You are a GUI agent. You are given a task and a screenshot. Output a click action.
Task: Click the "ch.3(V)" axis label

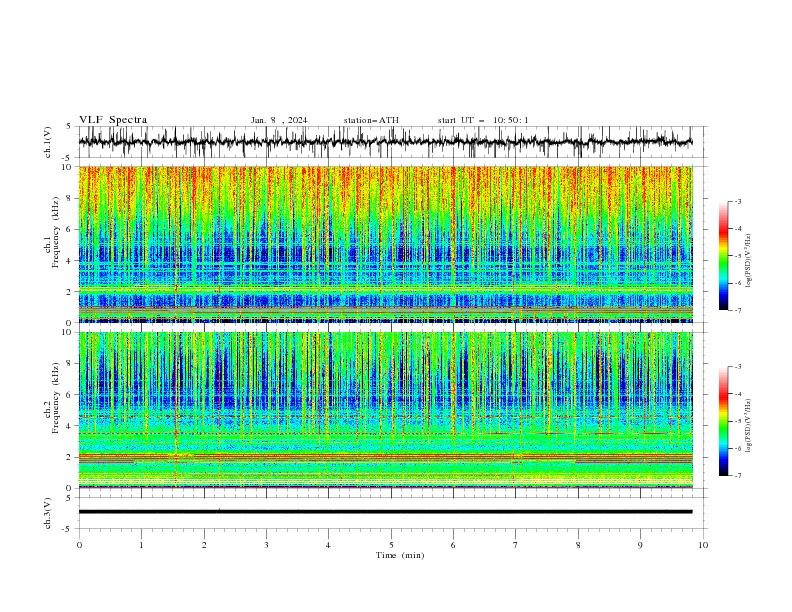pyautogui.click(x=48, y=513)
